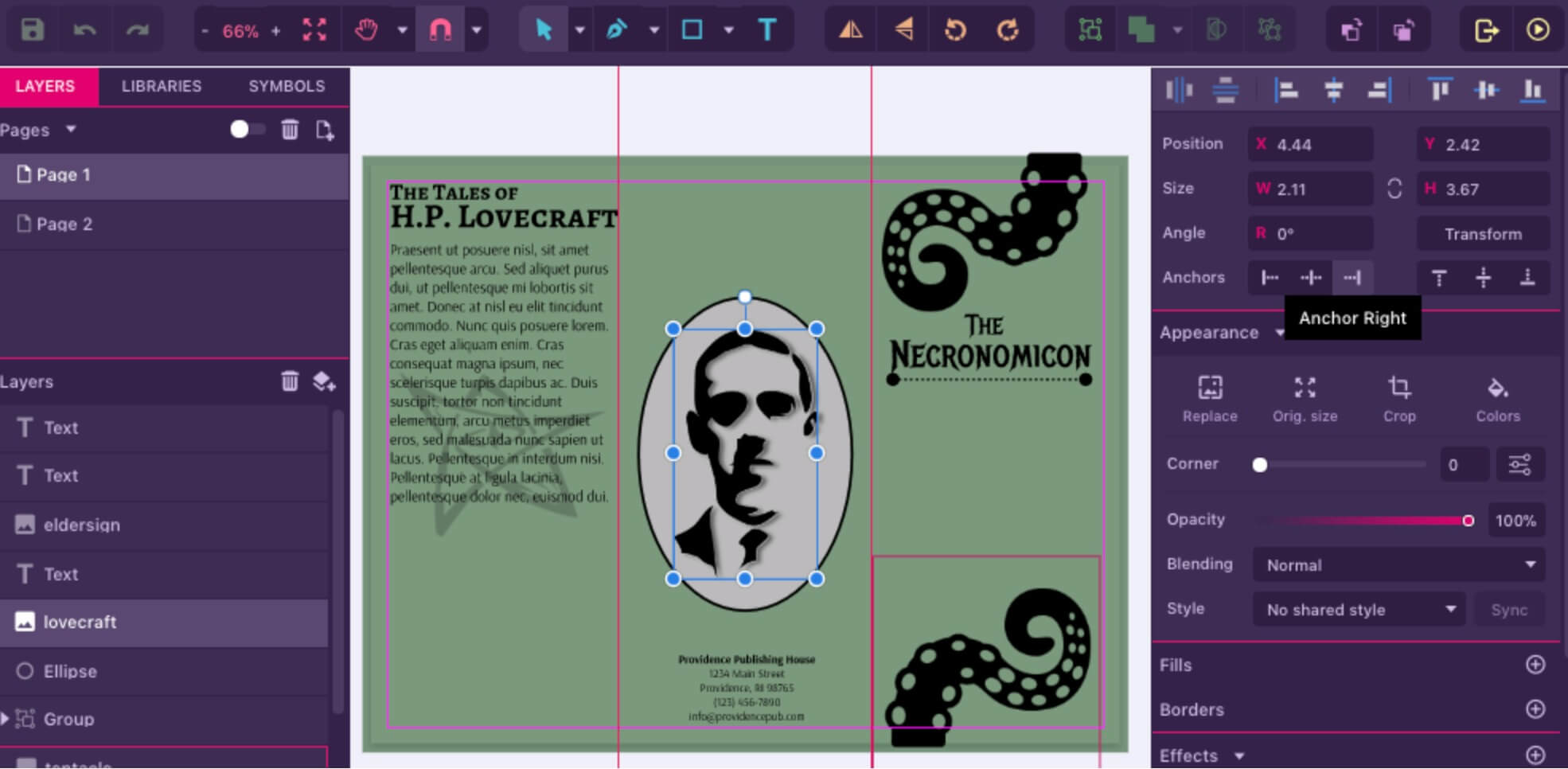Switch to the Libraries tab
Viewport: 1568px width, 769px height.
[161, 86]
